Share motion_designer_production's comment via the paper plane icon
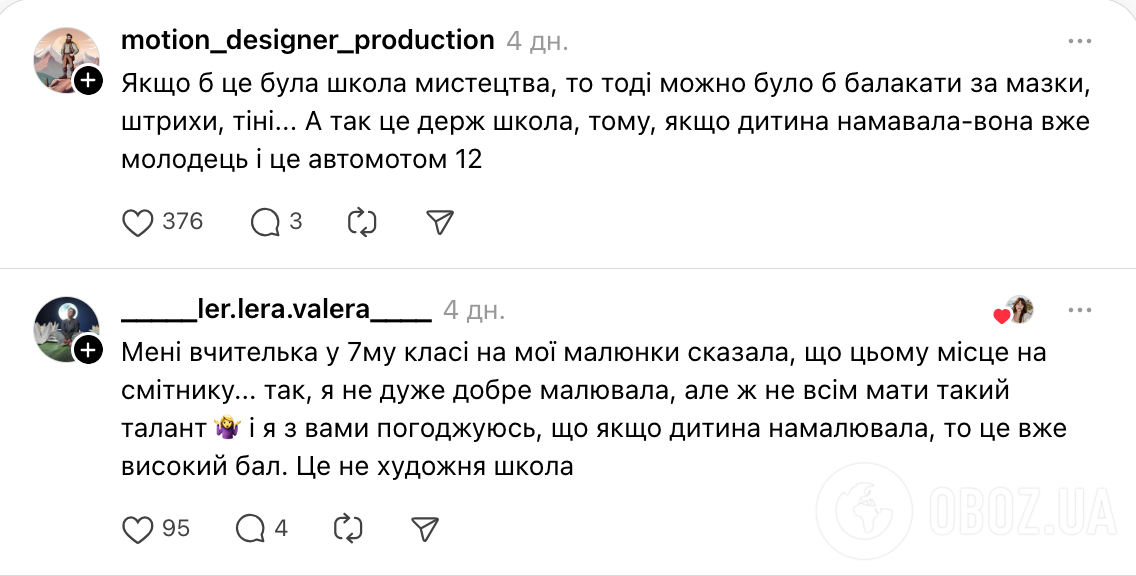This screenshot has height=576, width=1136. point(441,222)
